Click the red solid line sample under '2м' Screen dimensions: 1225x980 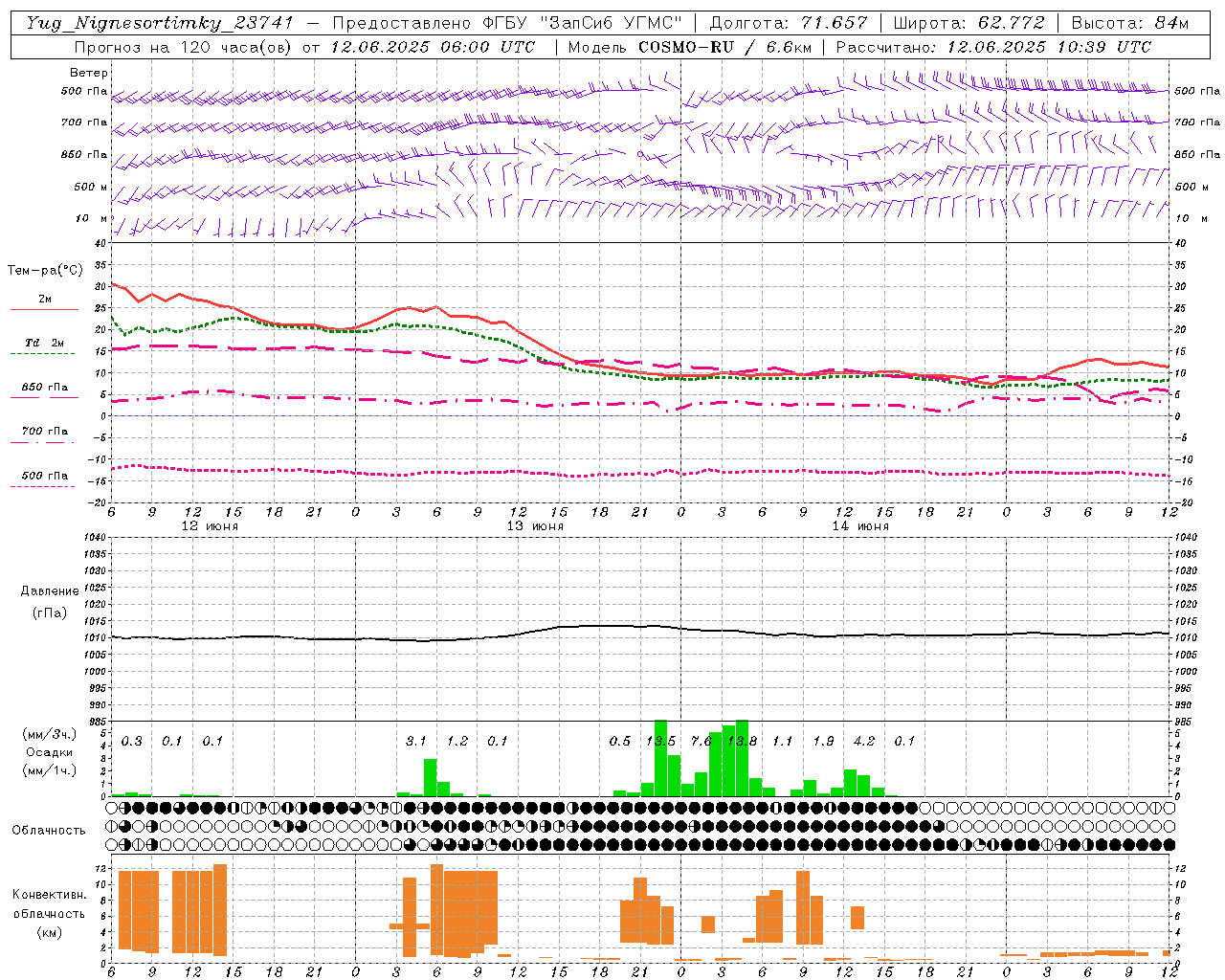coord(44,310)
